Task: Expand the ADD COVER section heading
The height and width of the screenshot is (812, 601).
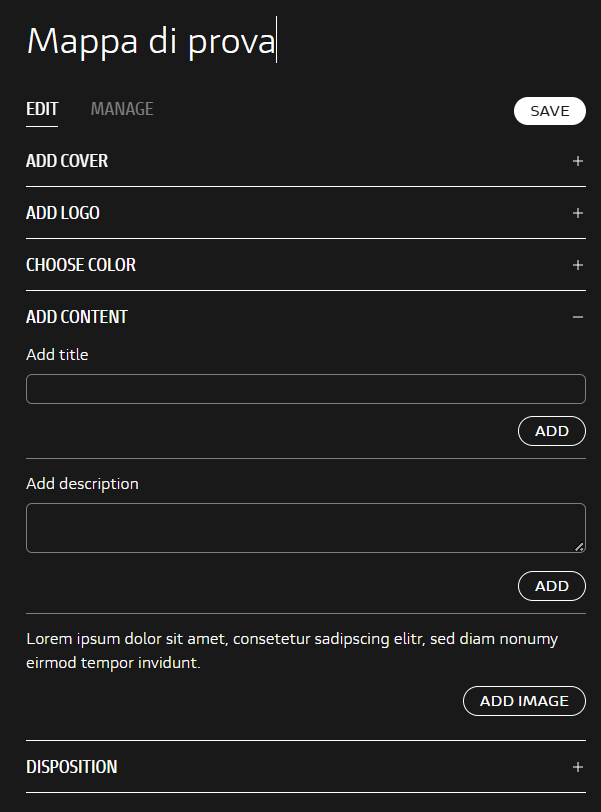Action: click(67, 161)
